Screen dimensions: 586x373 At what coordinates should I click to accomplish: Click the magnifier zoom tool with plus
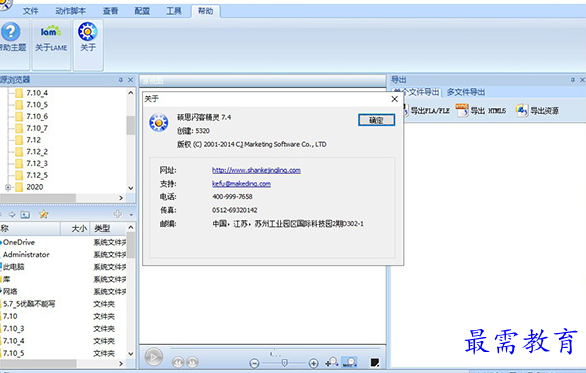pos(332,362)
